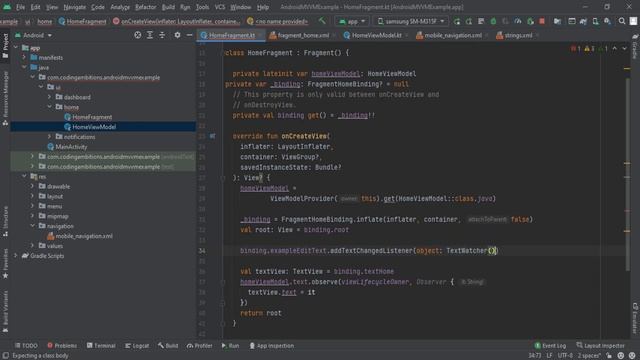
Task: Open the Android project view dropdown
Action: pyautogui.click(x=33, y=36)
